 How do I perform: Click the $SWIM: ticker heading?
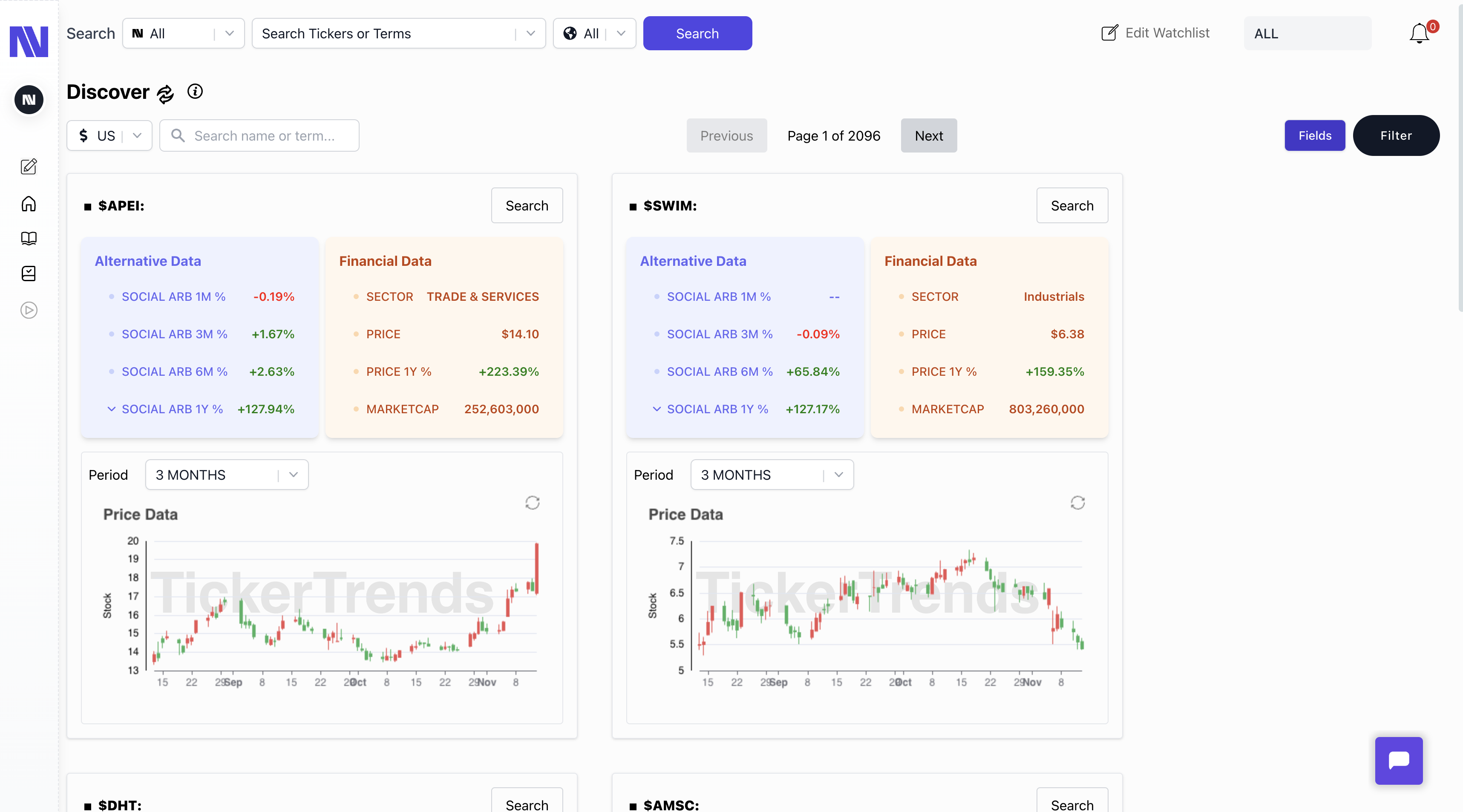click(x=670, y=205)
